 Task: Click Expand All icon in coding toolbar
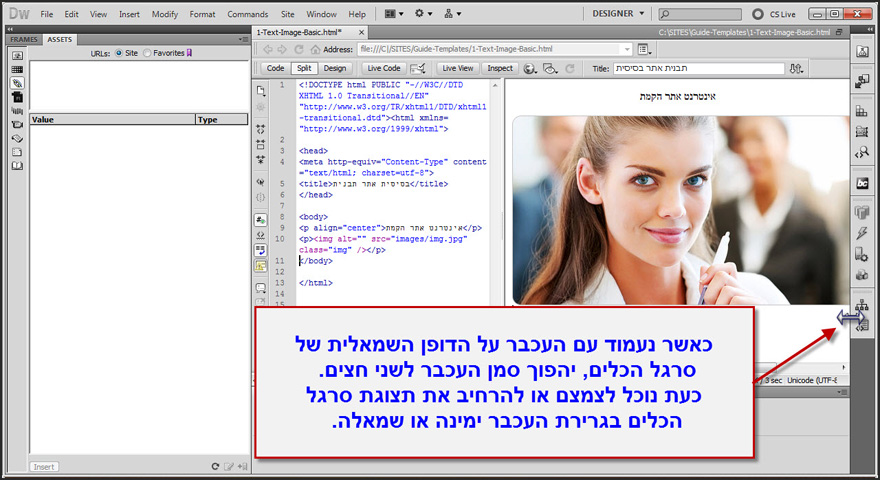pyautogui.click(x=260, y=159)
